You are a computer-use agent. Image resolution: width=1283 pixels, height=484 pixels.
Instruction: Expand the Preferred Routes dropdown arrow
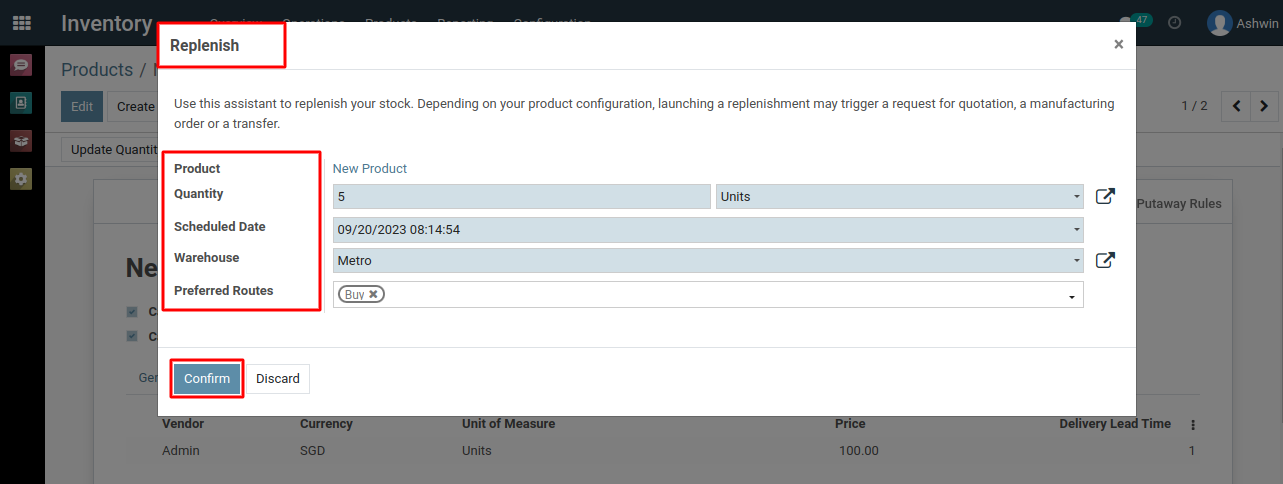tap(1072, 297)
